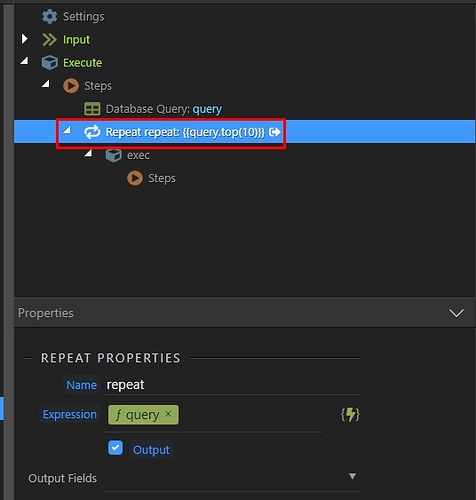Select the exec tree item
The width and height of the screenshot is (476, 500).
point(138,155)
